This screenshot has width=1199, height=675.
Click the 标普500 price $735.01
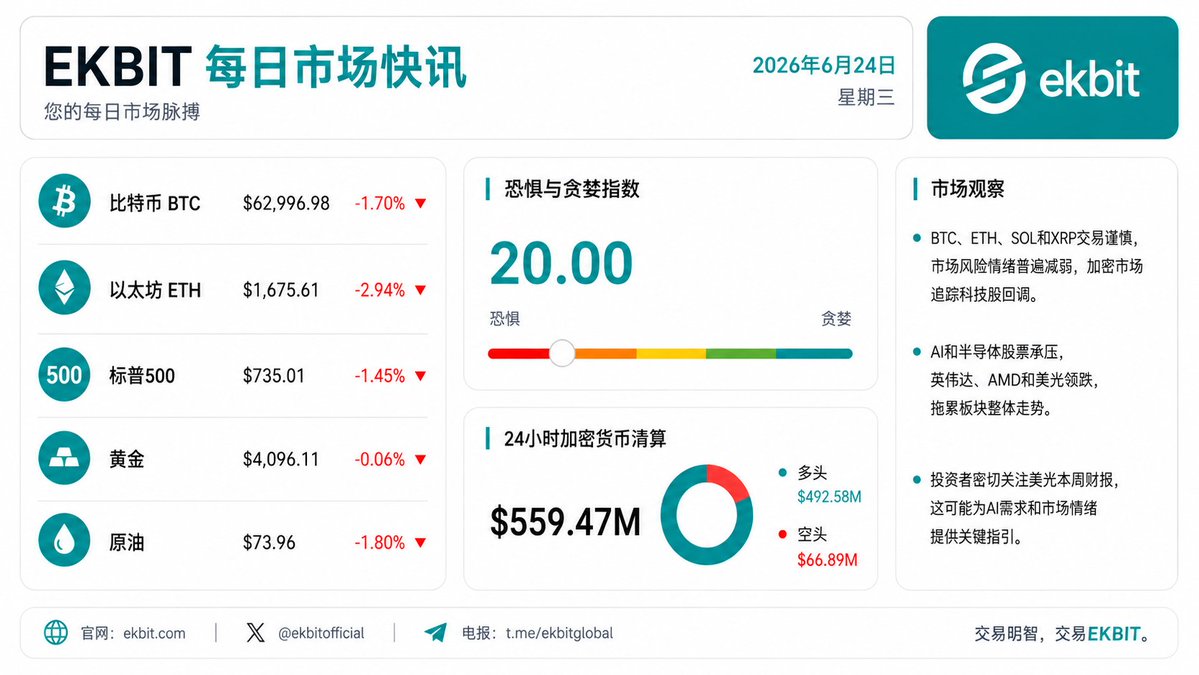point(273,375)
